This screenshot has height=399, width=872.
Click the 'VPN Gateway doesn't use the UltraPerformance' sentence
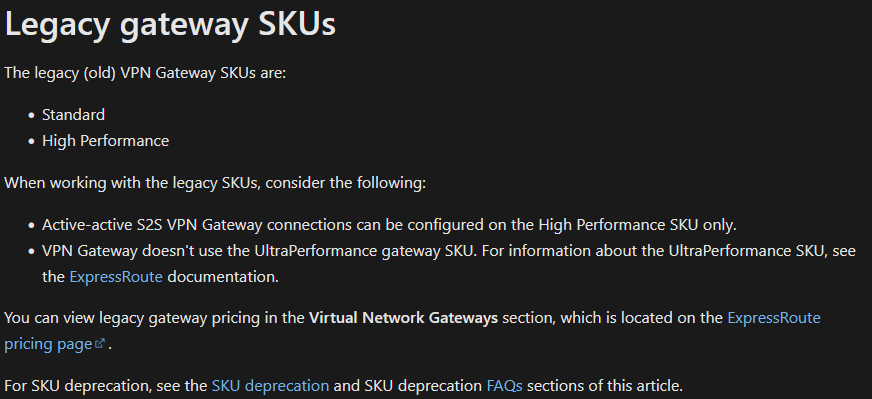(259, 251)
